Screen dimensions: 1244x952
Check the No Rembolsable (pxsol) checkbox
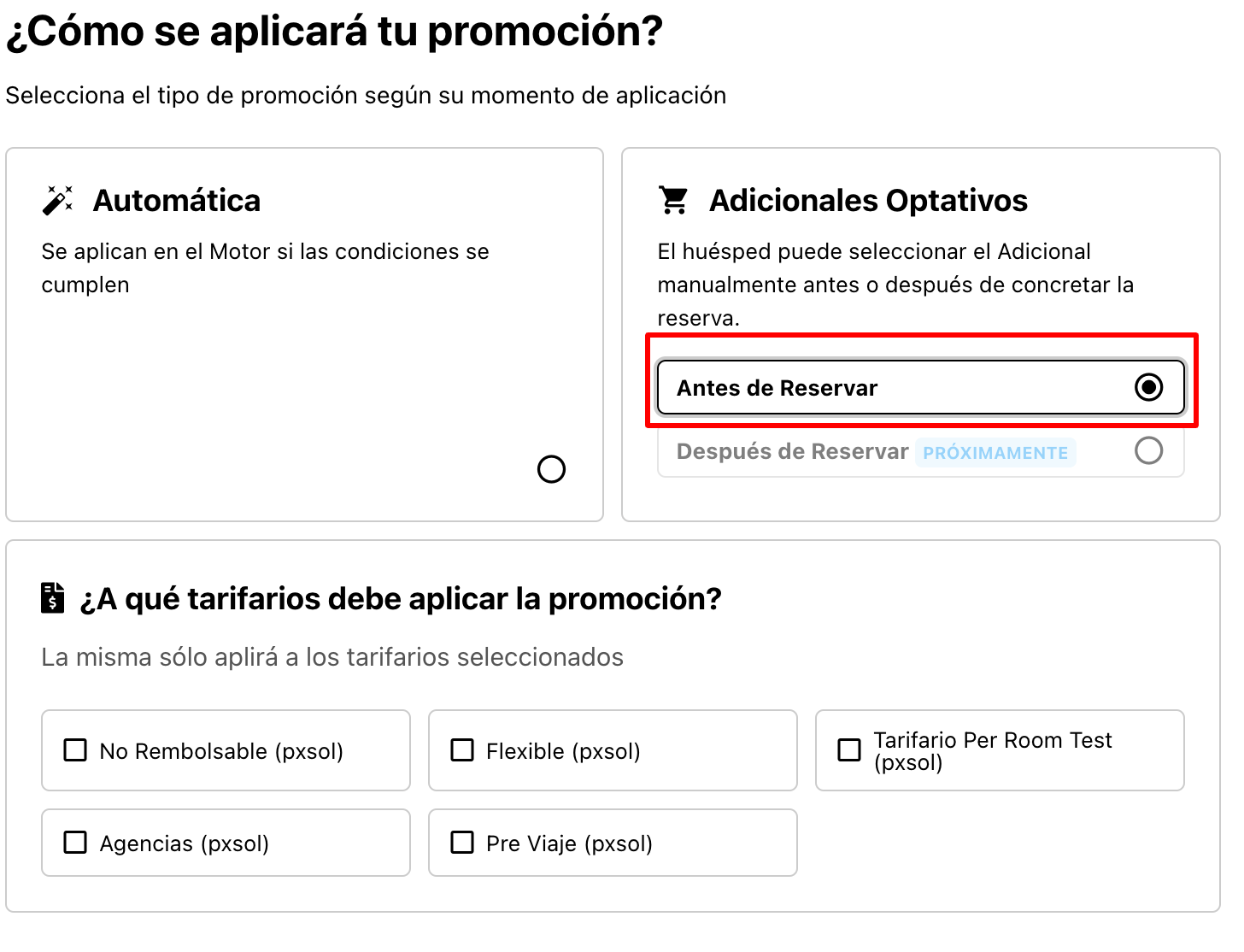coord(76,750)
